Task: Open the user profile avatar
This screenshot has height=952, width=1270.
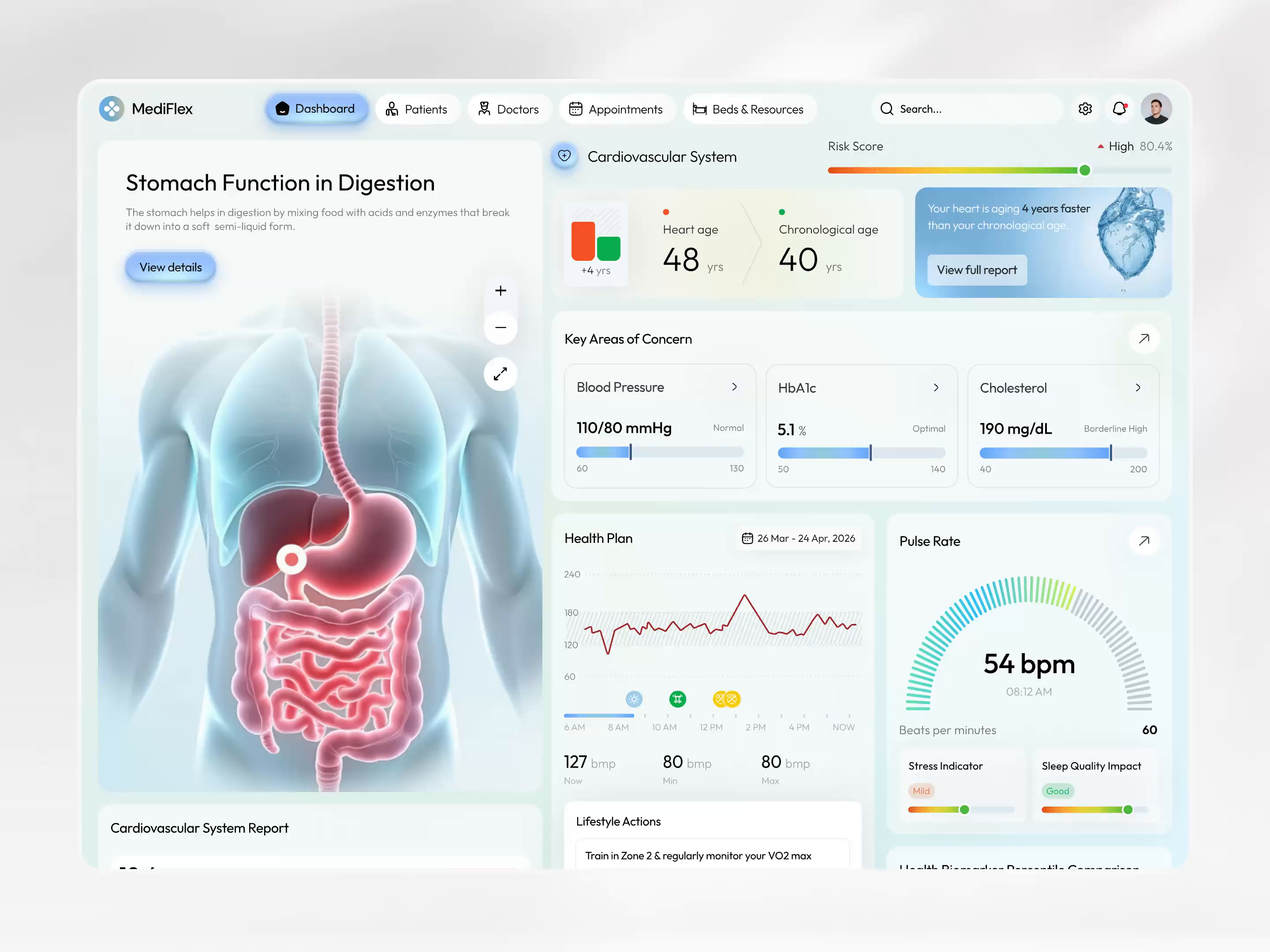Action: [x=1156, y=109]
